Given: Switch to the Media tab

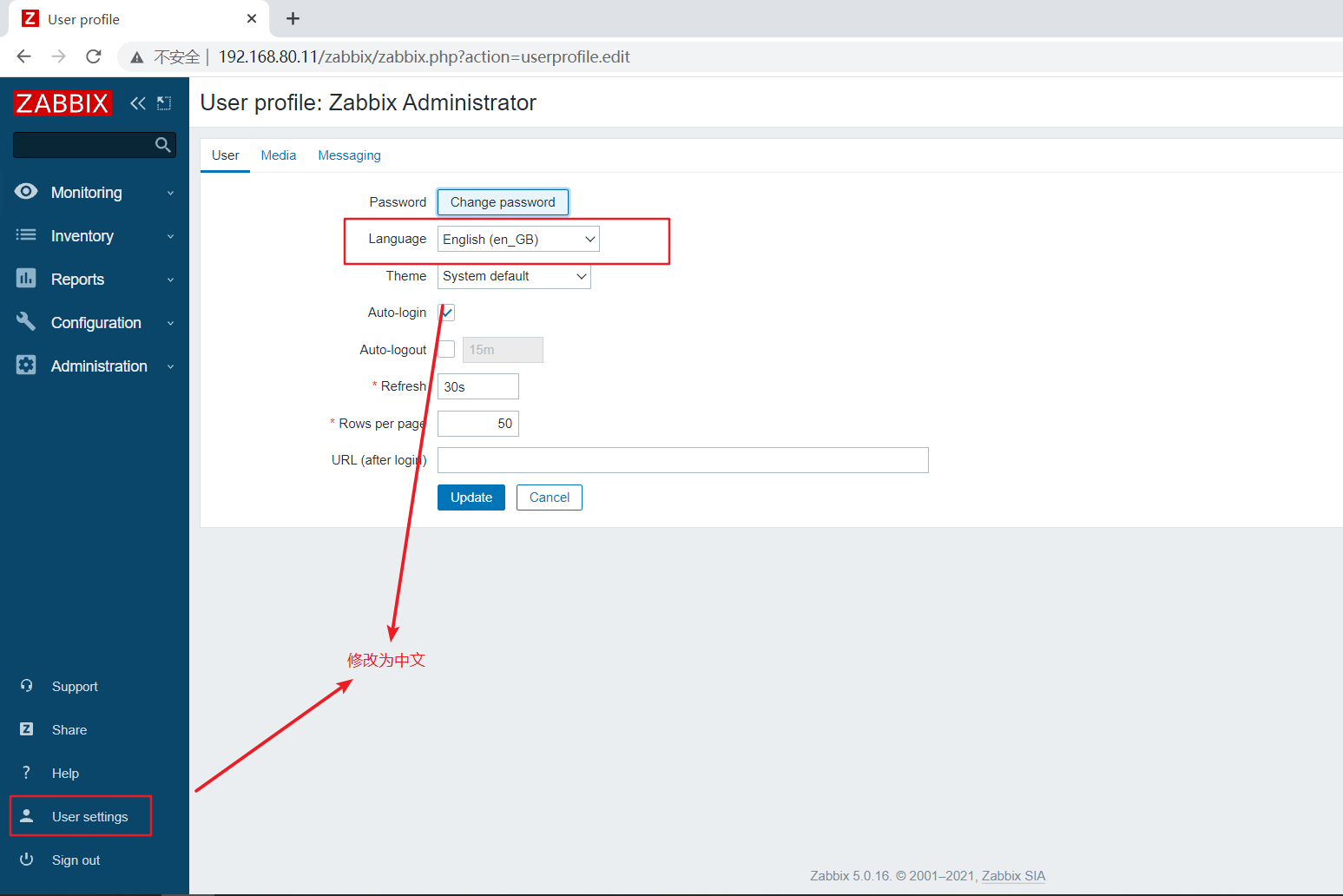Looking at the screenshot, I should click(279, 155).
